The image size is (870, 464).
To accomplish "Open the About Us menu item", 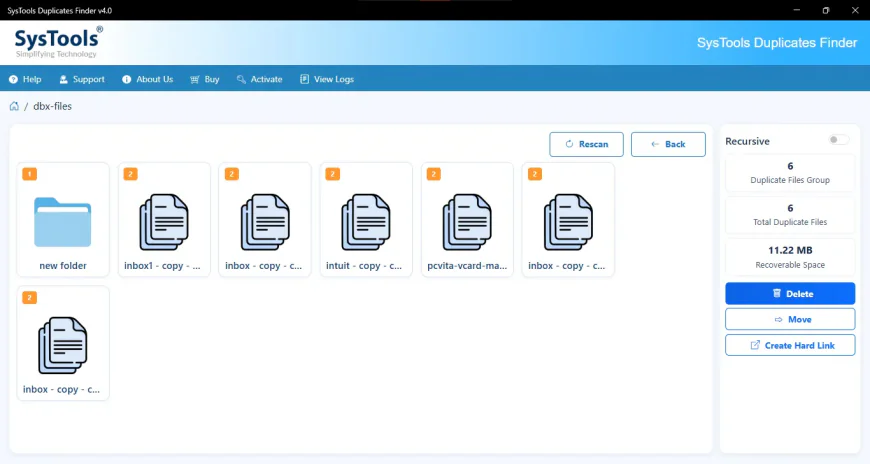I will click(148, 79).
